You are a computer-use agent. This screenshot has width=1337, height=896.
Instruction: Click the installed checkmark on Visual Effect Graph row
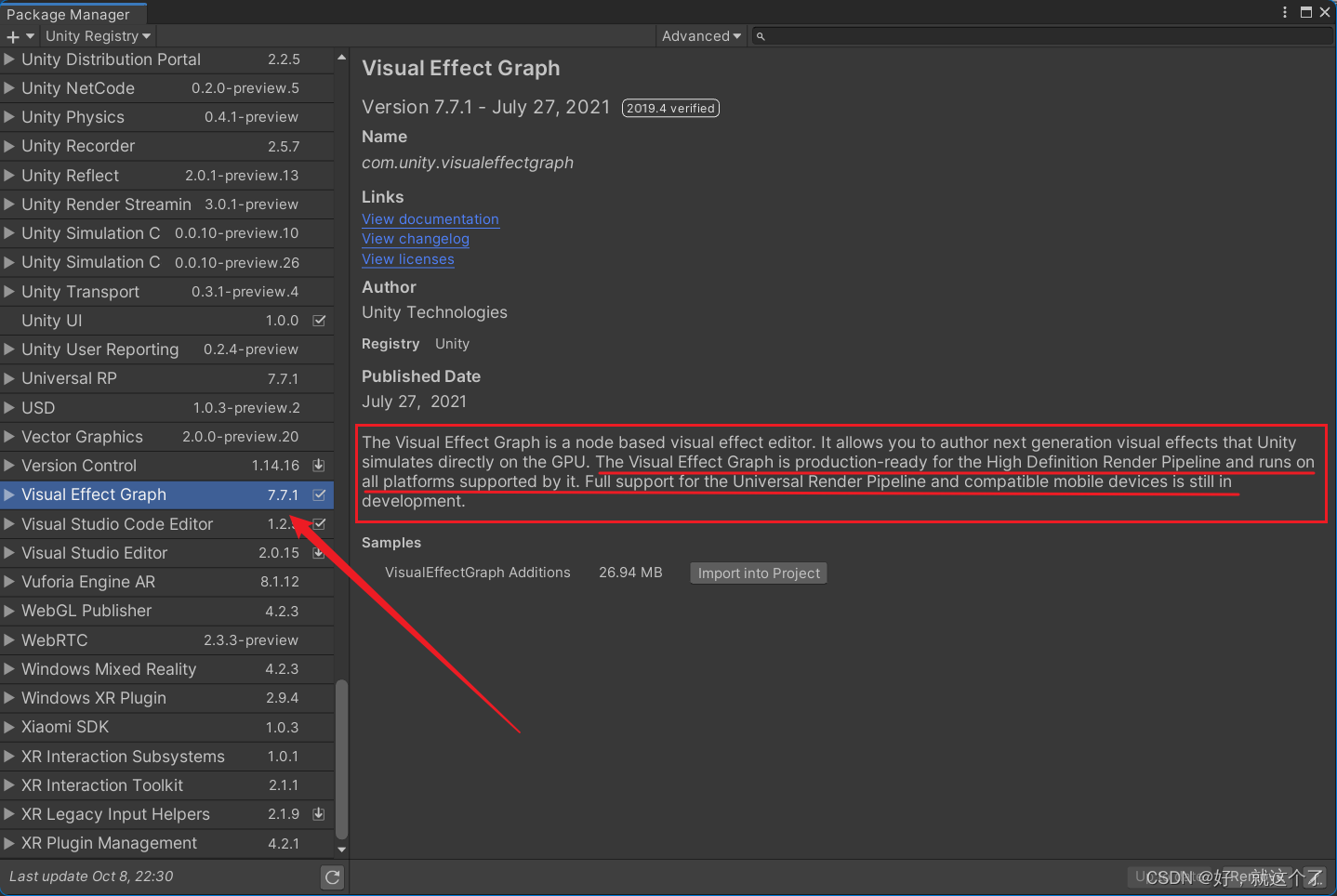(x=319, y=494)
